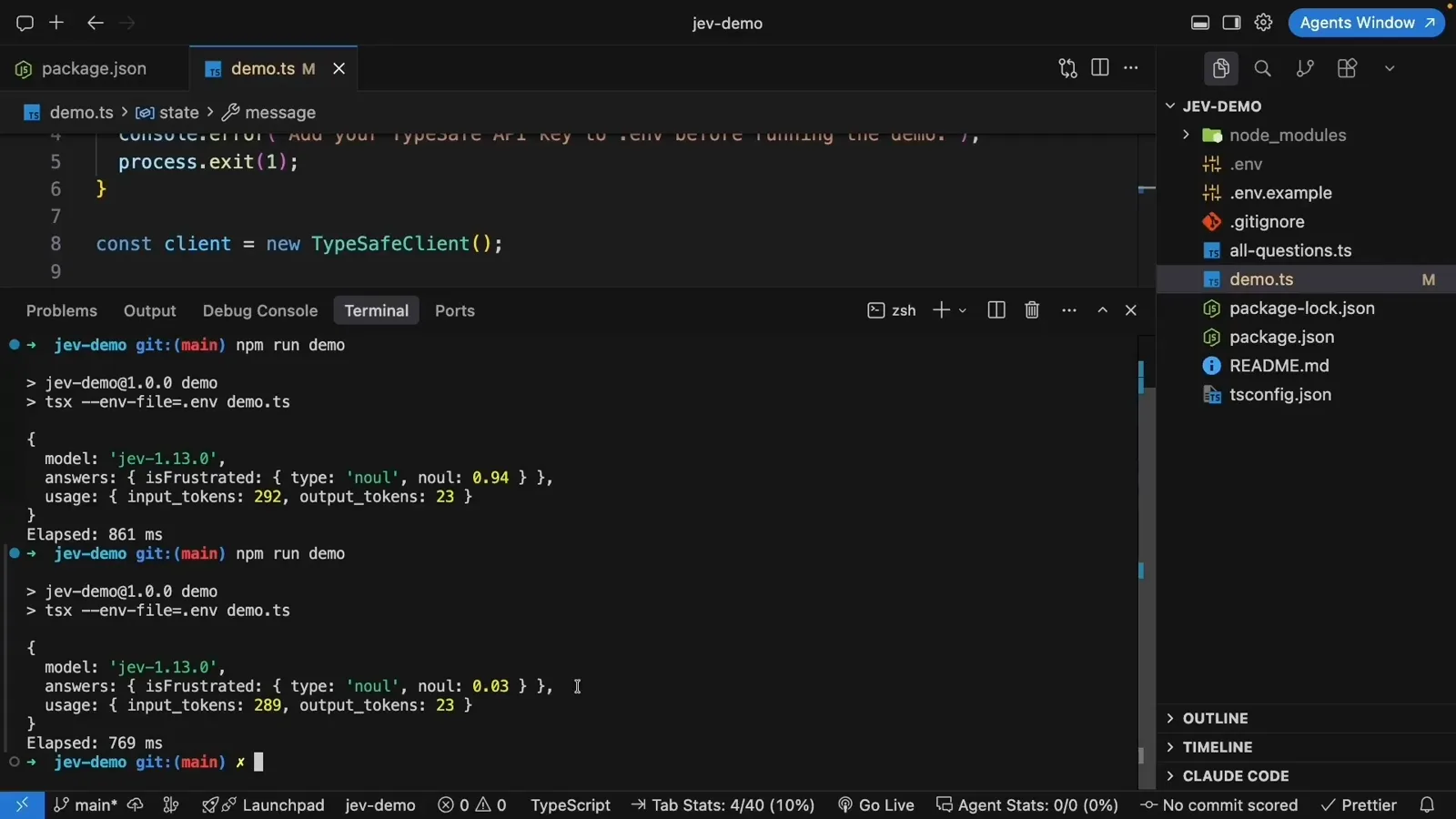Select the Terminal panel tab
1456x819 pixels.
(377, 310)
